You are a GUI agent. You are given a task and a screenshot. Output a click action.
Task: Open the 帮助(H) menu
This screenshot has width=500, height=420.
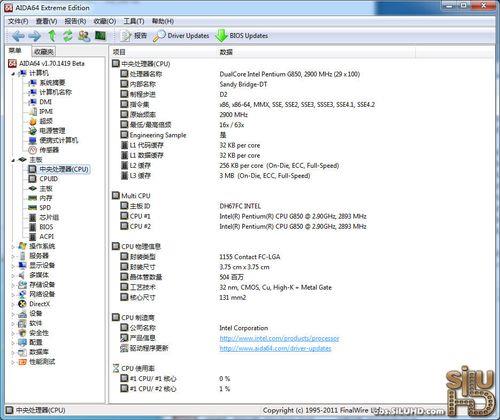(x=163, y=21)
